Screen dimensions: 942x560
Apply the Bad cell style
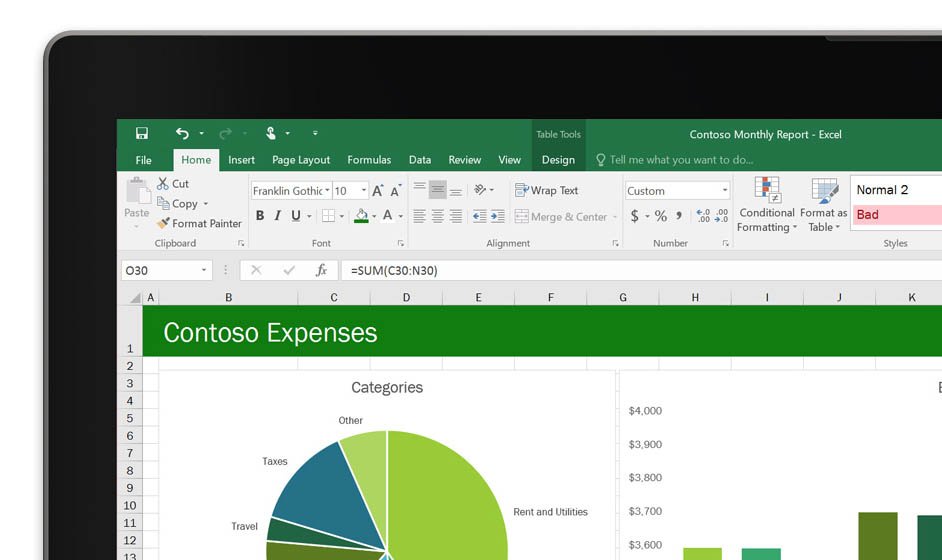point(896,215)
